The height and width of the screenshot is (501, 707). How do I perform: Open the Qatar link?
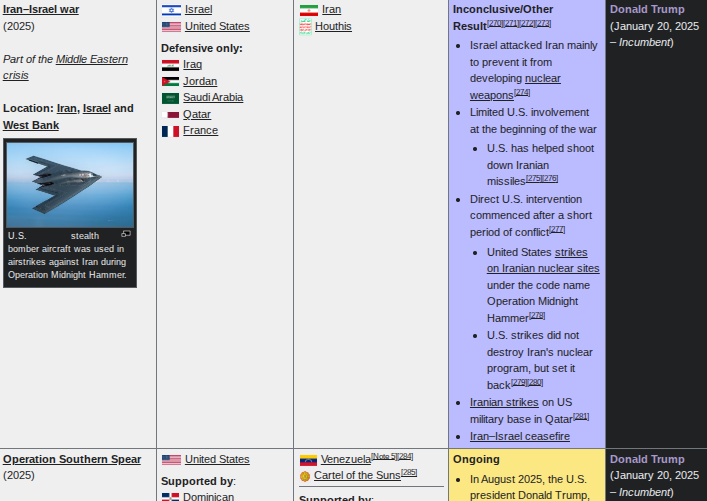click(x=197, y=115)
